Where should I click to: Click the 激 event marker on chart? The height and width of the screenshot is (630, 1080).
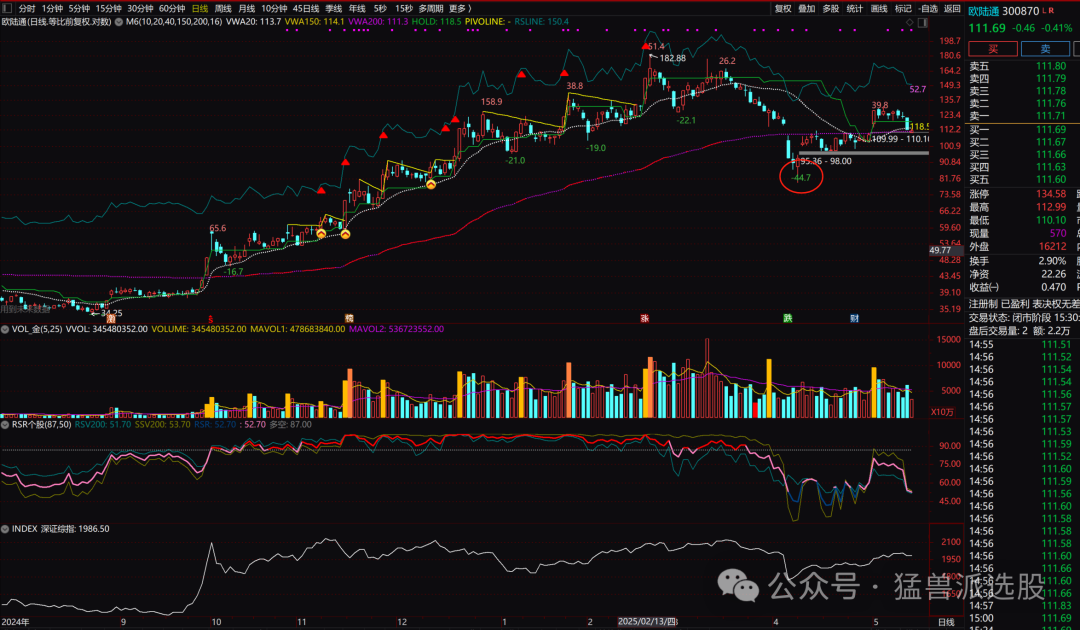(x=110, y=319)
